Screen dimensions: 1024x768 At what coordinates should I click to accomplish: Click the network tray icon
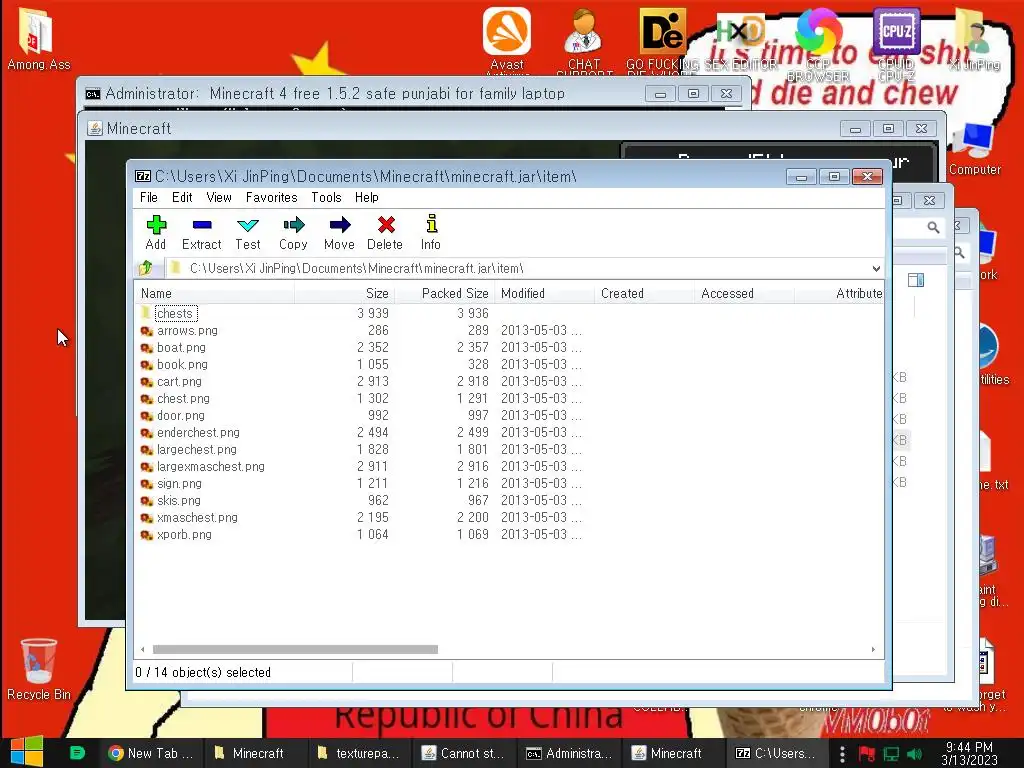coord(891,754)
